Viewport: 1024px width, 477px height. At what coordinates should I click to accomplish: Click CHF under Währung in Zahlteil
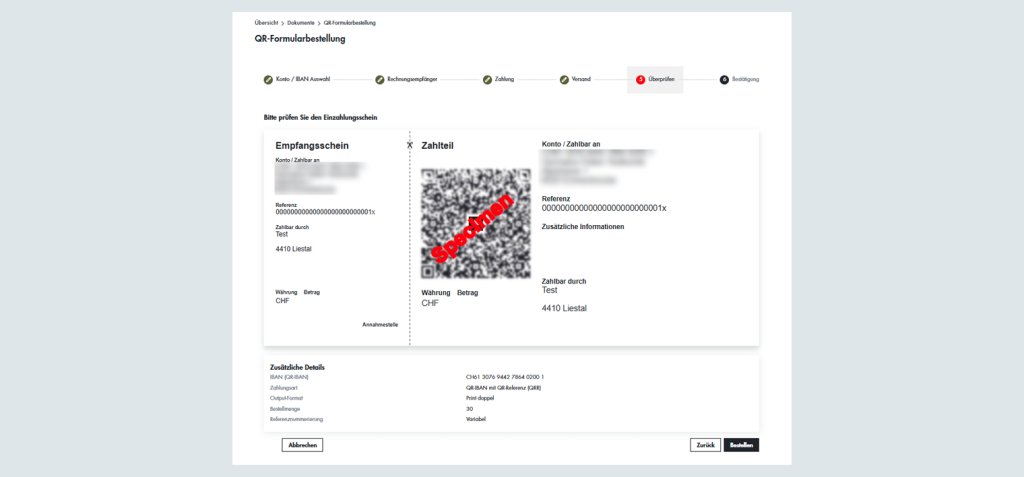pos(430,304)
